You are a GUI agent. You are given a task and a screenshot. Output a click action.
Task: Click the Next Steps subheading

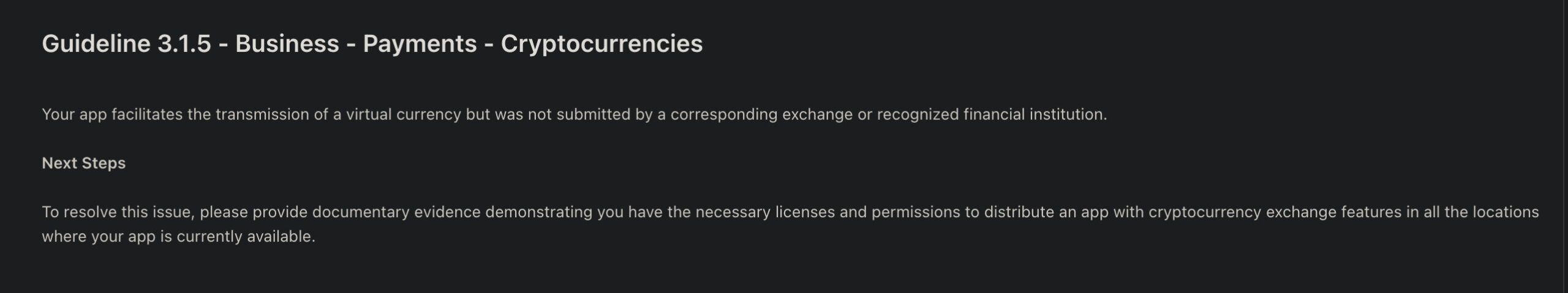click(x=83, y=163)
